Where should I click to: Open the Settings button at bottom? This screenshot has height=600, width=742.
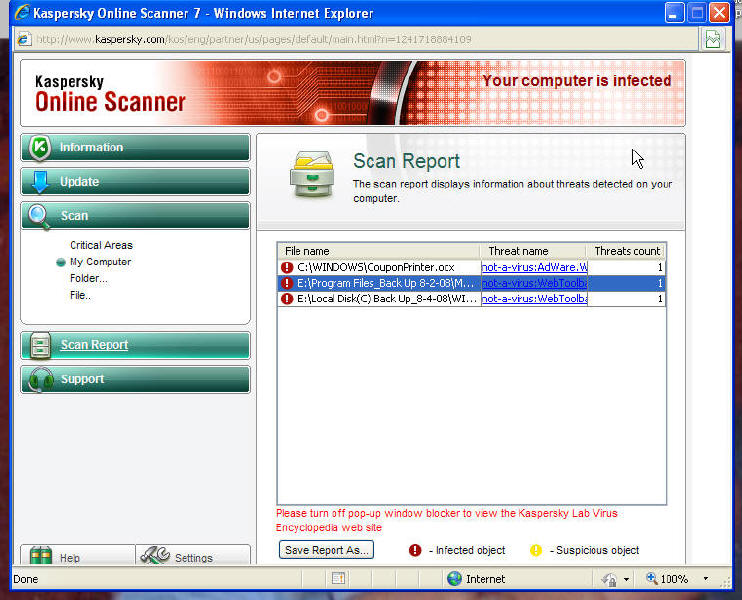[193, 555]
